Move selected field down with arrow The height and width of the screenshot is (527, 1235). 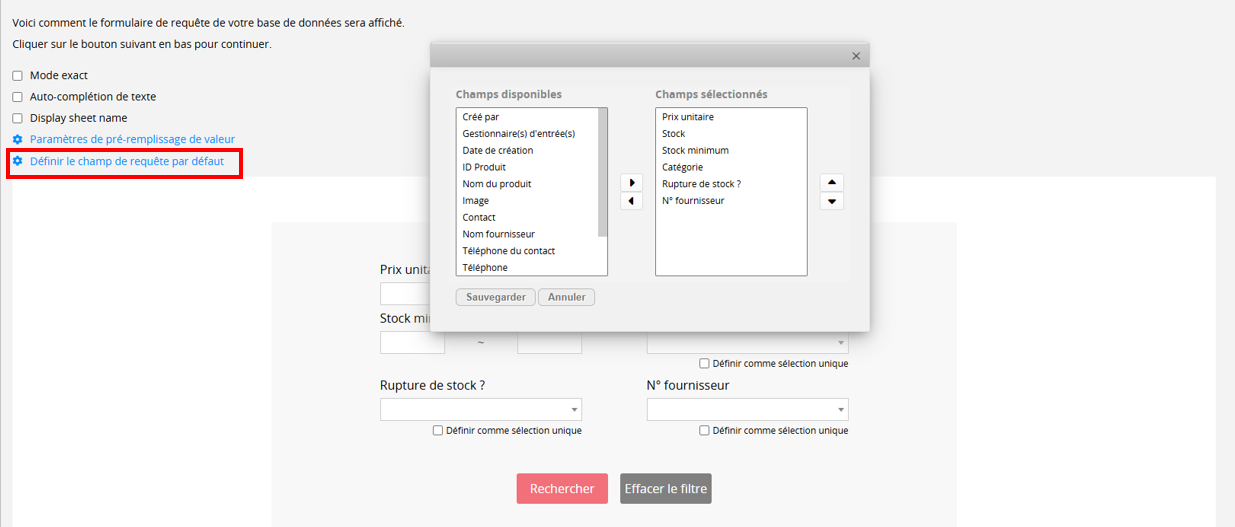(x=832, y=201)
